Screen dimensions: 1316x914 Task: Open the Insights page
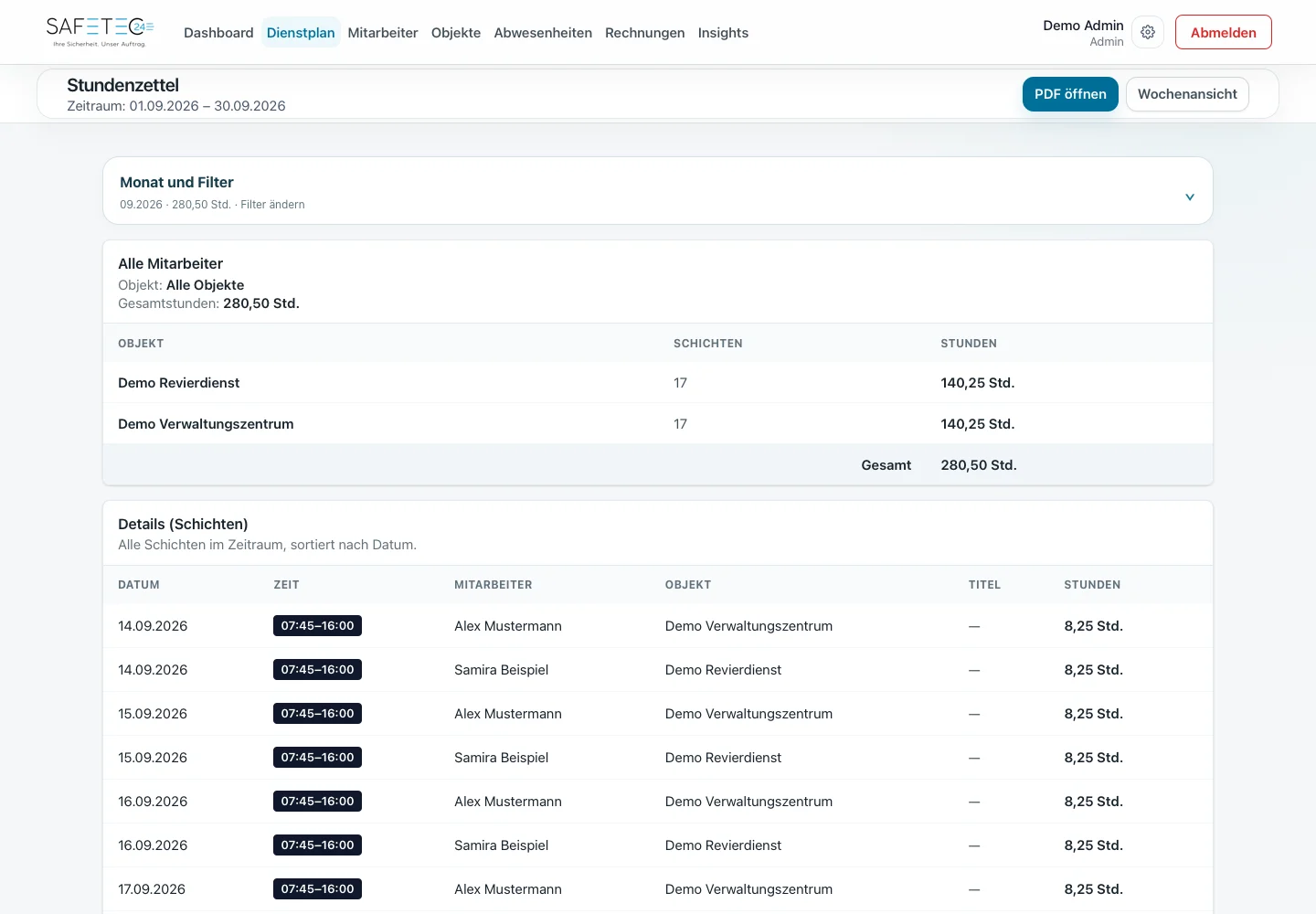pyautogui.click(x=723, y=33)
